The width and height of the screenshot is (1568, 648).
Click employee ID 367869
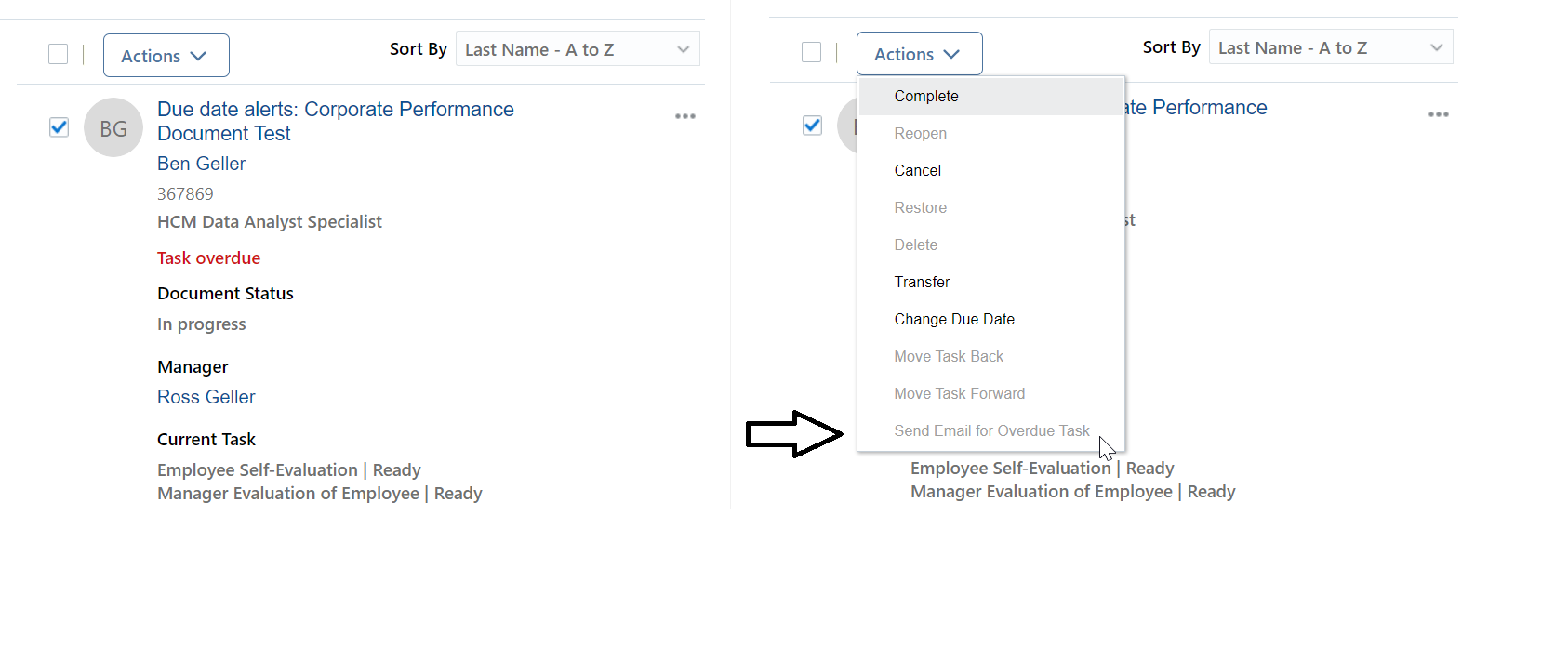pyautogui.click(x=185, y=194)
